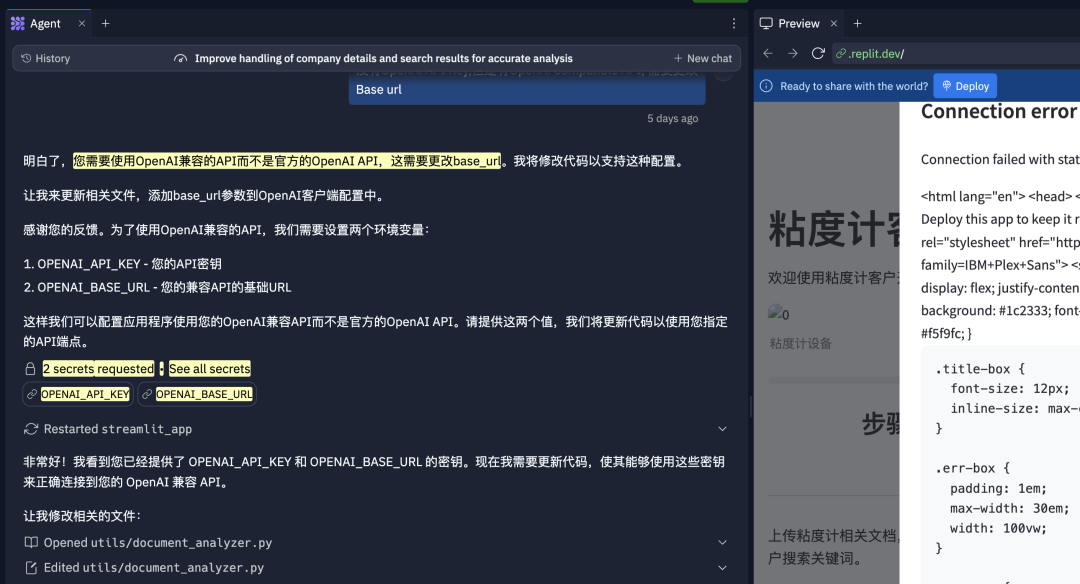This screenshot has width=1080, height=584.
Task: Click the Preview URL address field
Action: [956, 53]
